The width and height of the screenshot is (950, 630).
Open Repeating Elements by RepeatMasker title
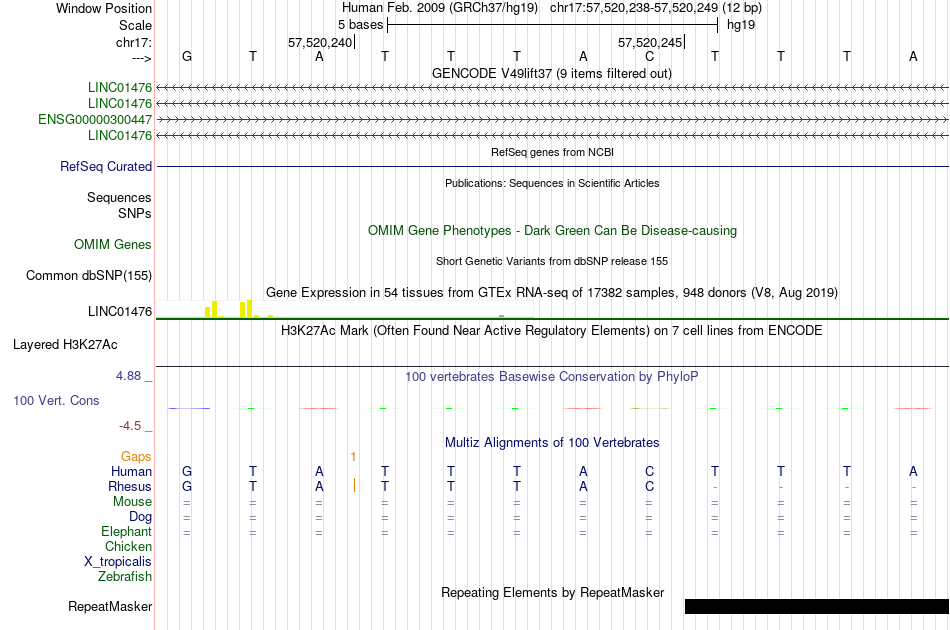[x=552, y=592]
